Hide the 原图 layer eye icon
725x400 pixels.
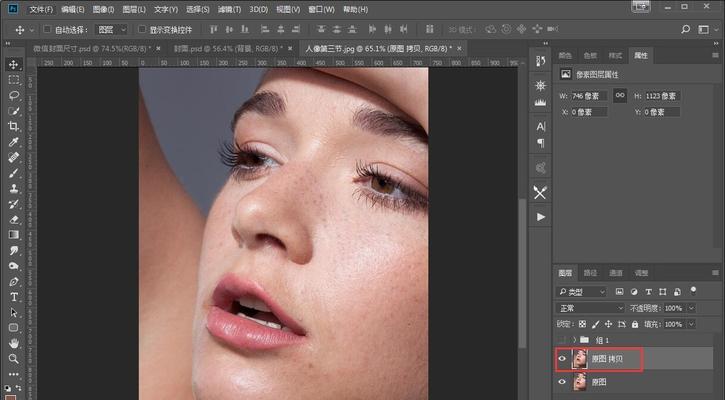(562, 382)
